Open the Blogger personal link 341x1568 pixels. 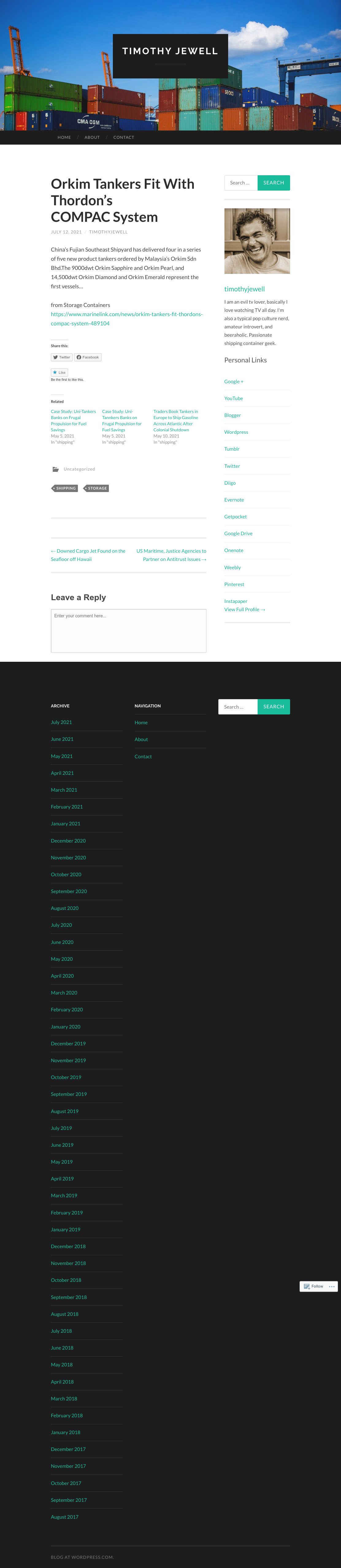tap(233, 415)
